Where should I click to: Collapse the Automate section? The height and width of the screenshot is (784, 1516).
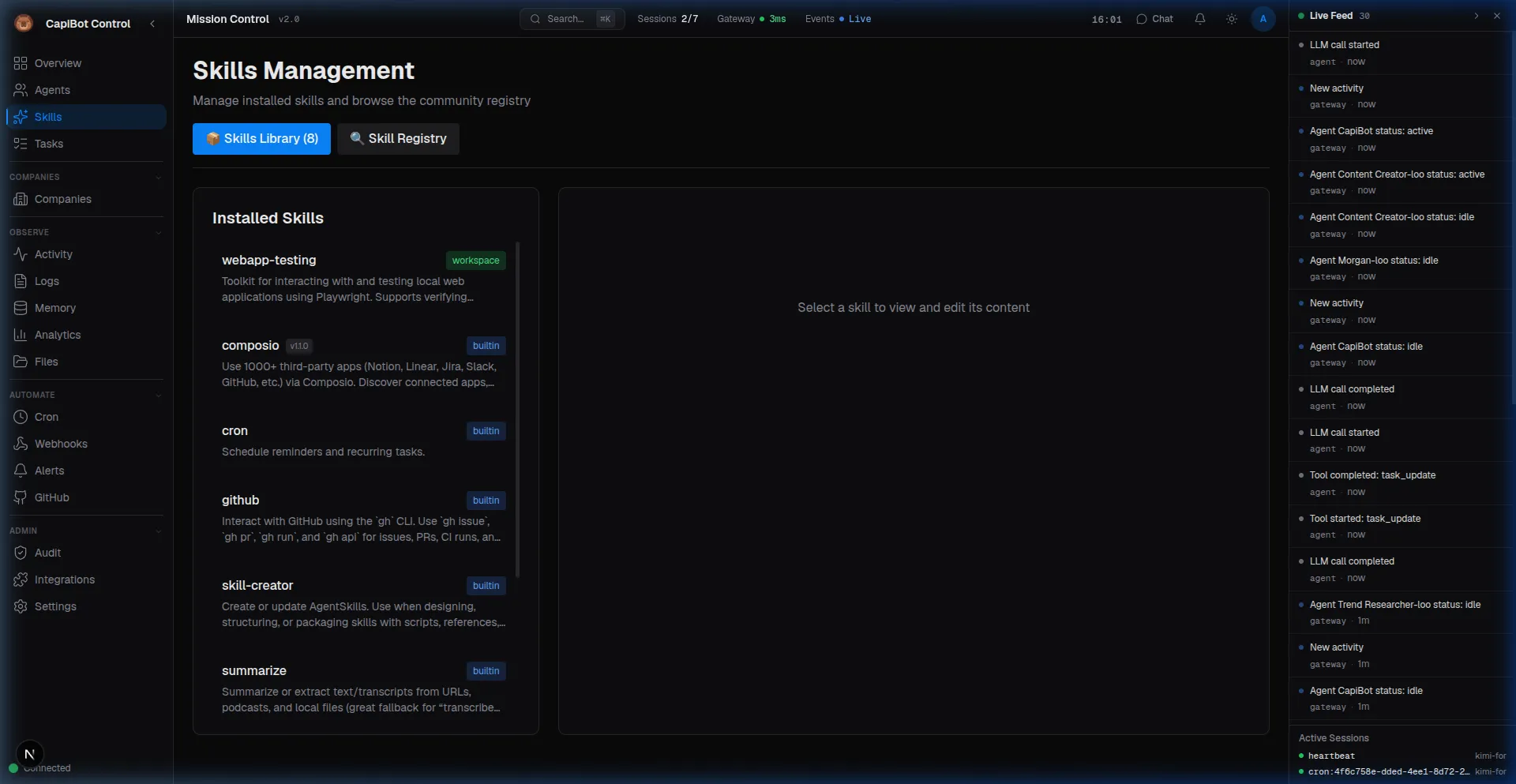pyautogui.click(x=158, y=396)
